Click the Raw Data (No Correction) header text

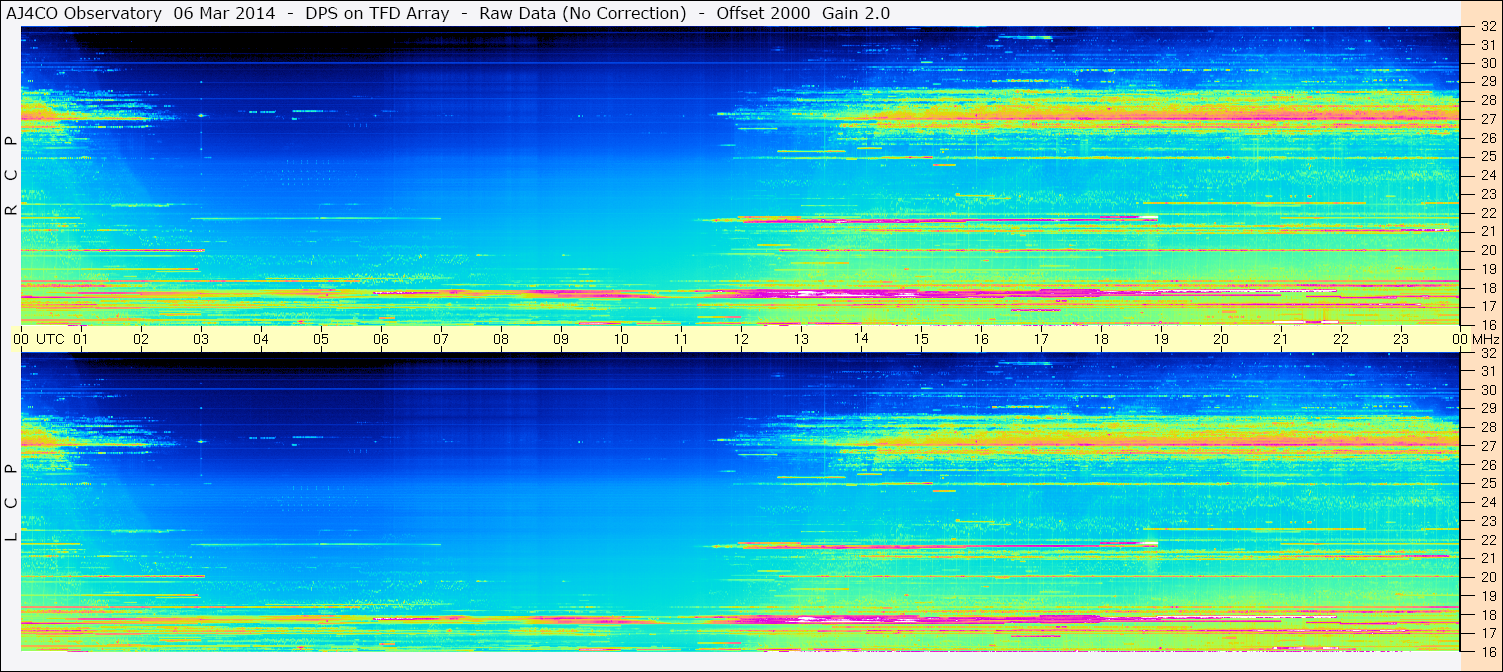click(x=582, y=13)
